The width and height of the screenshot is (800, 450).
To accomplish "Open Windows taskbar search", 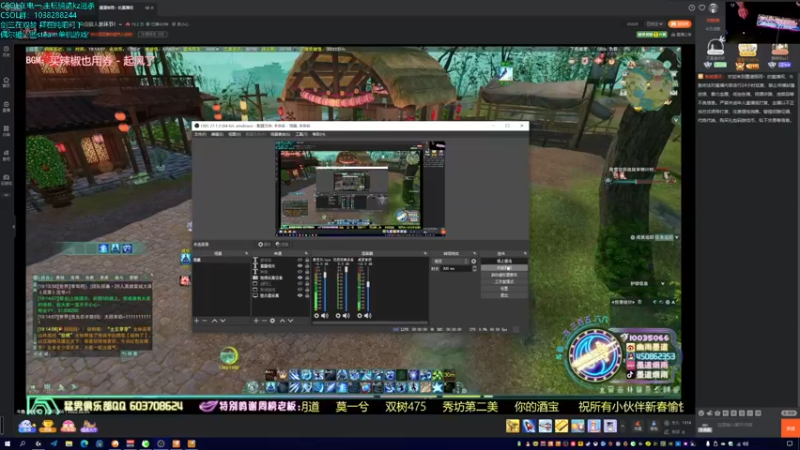I will (x=22, y=444).
